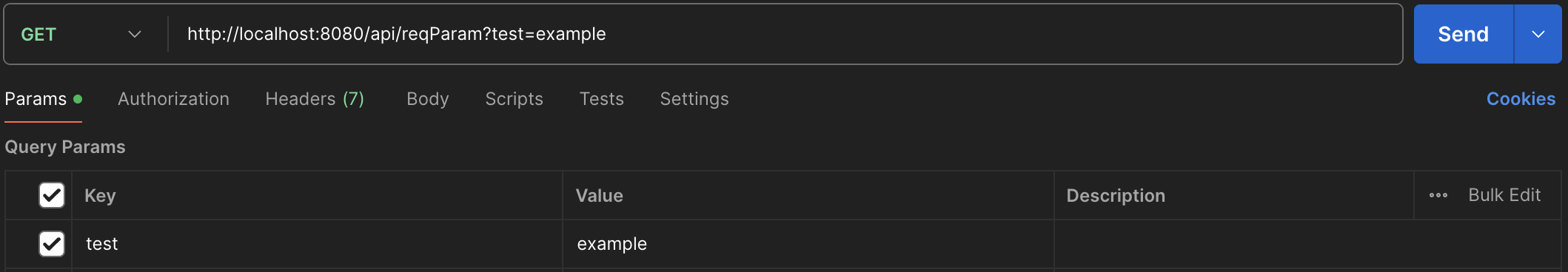
Task: Click the three-dot options icon in the params header
Action: 1438,195
